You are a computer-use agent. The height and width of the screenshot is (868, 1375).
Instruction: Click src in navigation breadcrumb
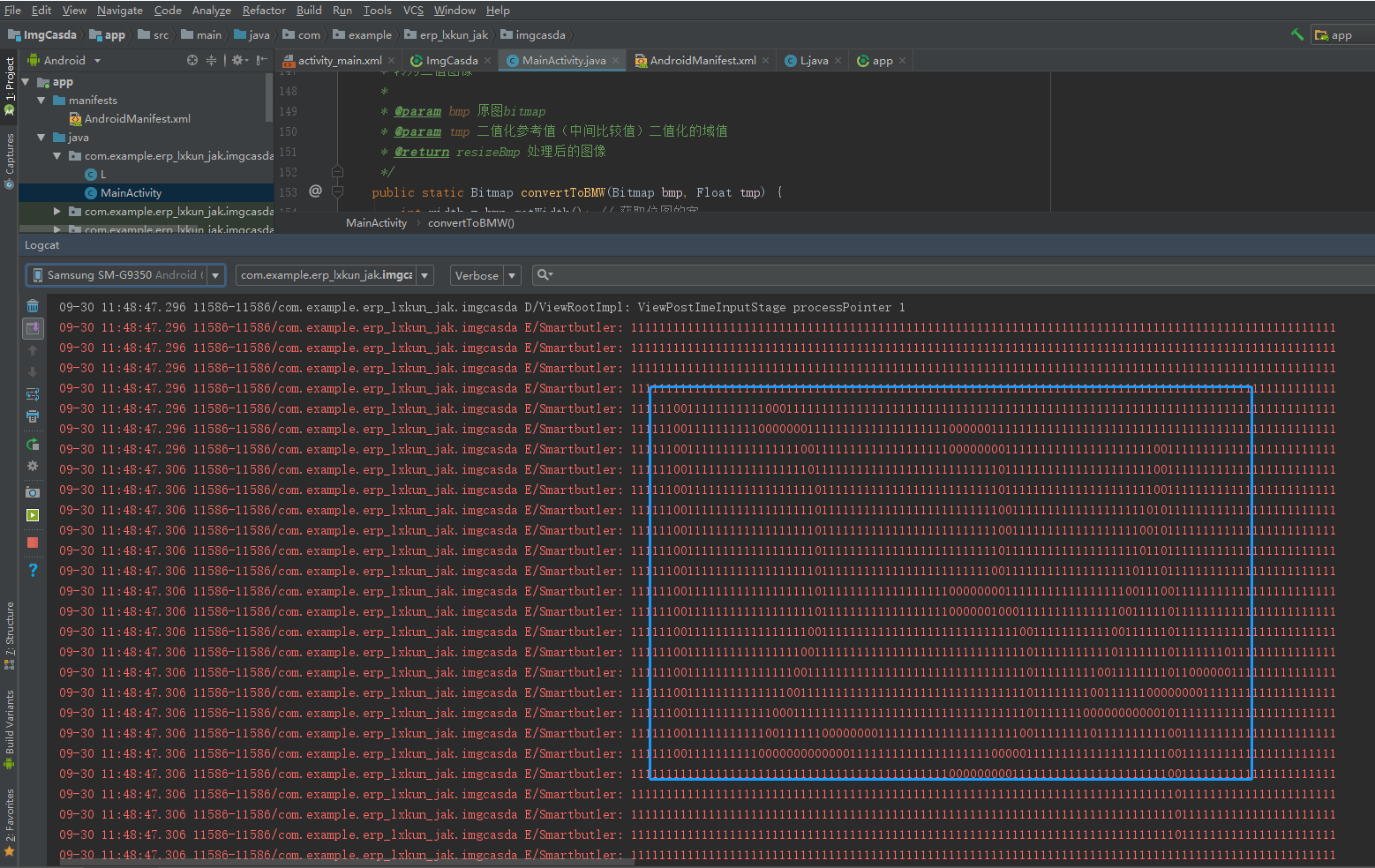tap(154, 35)
